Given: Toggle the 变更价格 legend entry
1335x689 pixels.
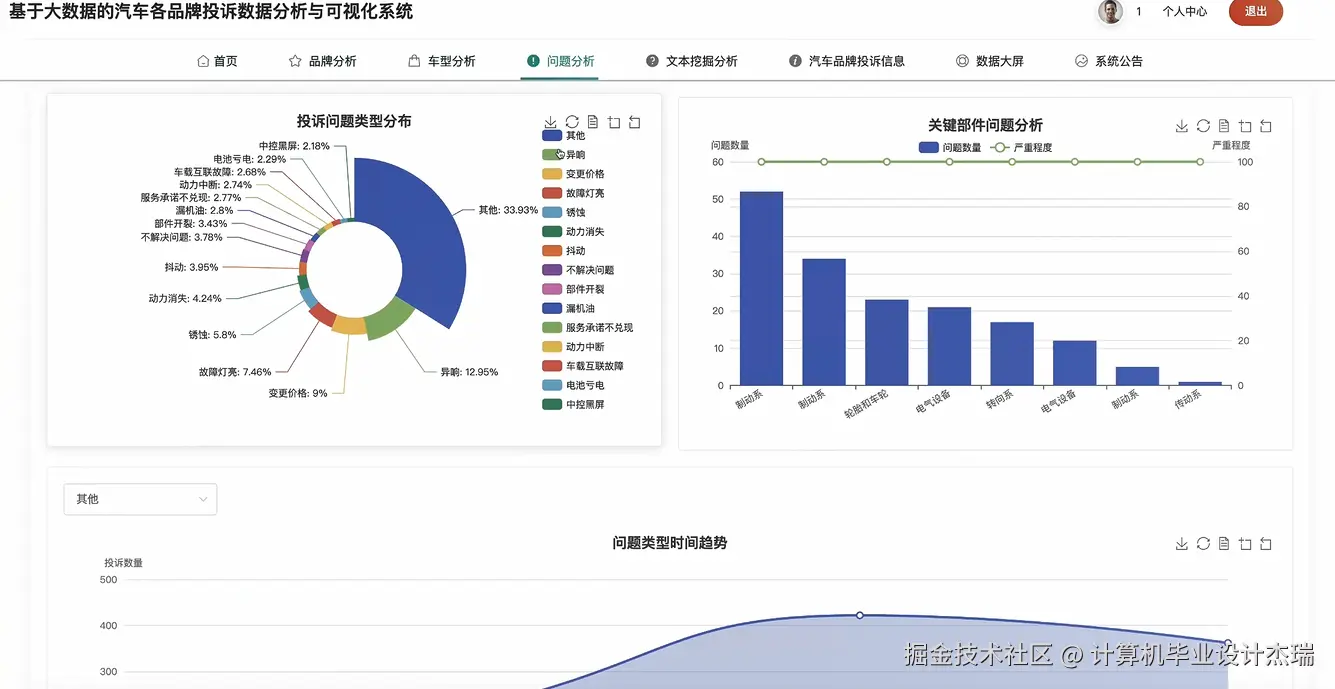Looking at the screenshot, I should tap(574, 174).
